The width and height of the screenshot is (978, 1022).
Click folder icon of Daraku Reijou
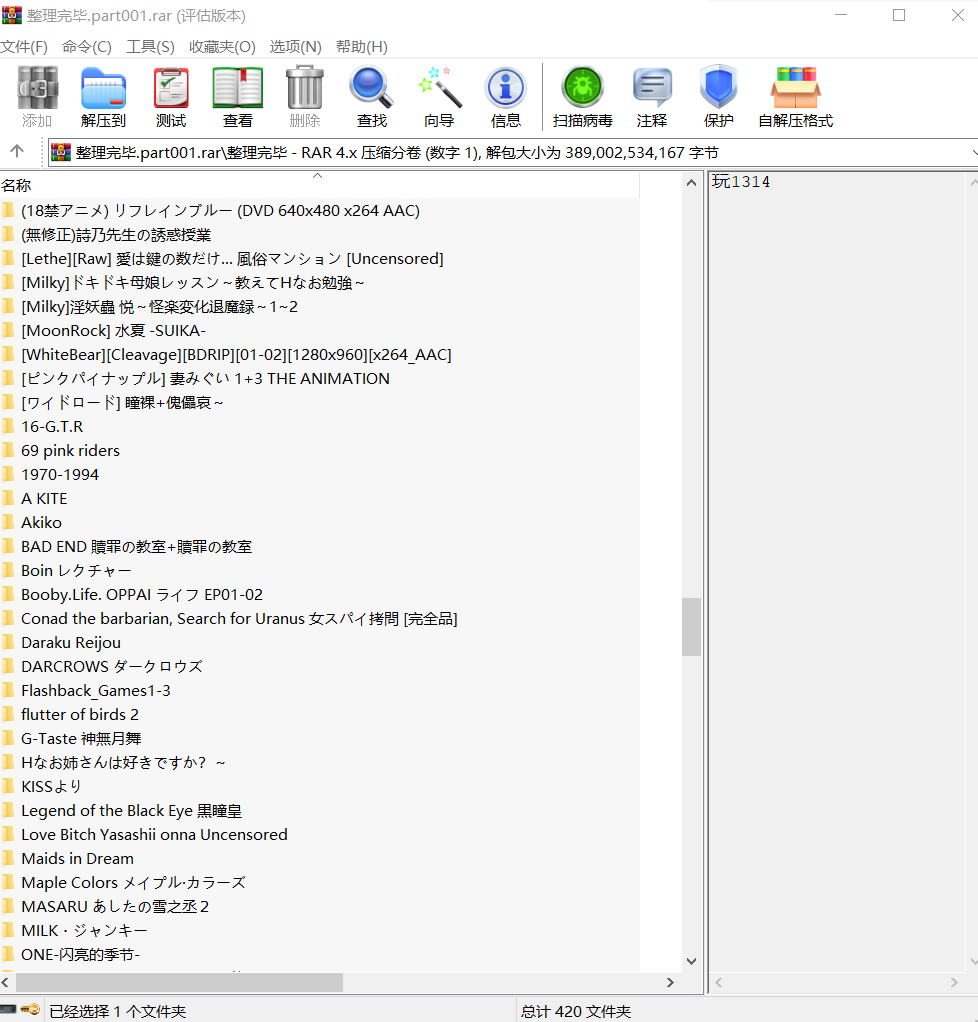pos(8,642)
